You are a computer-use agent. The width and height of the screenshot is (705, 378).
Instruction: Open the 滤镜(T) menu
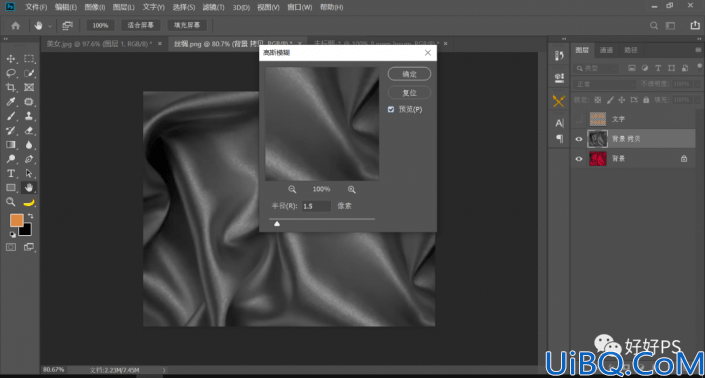214,7
